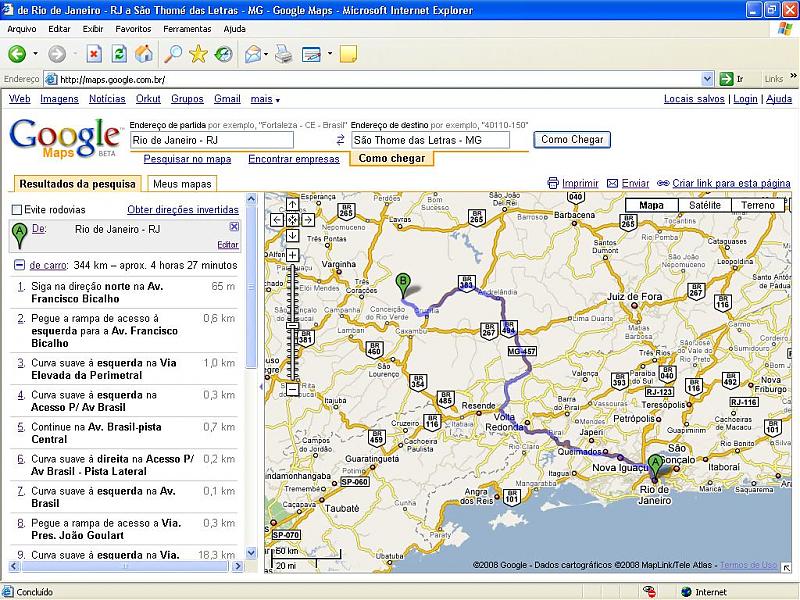Open the Editar menu
The width and height of the screenshot is (800, 600).
tap(59, 29)
